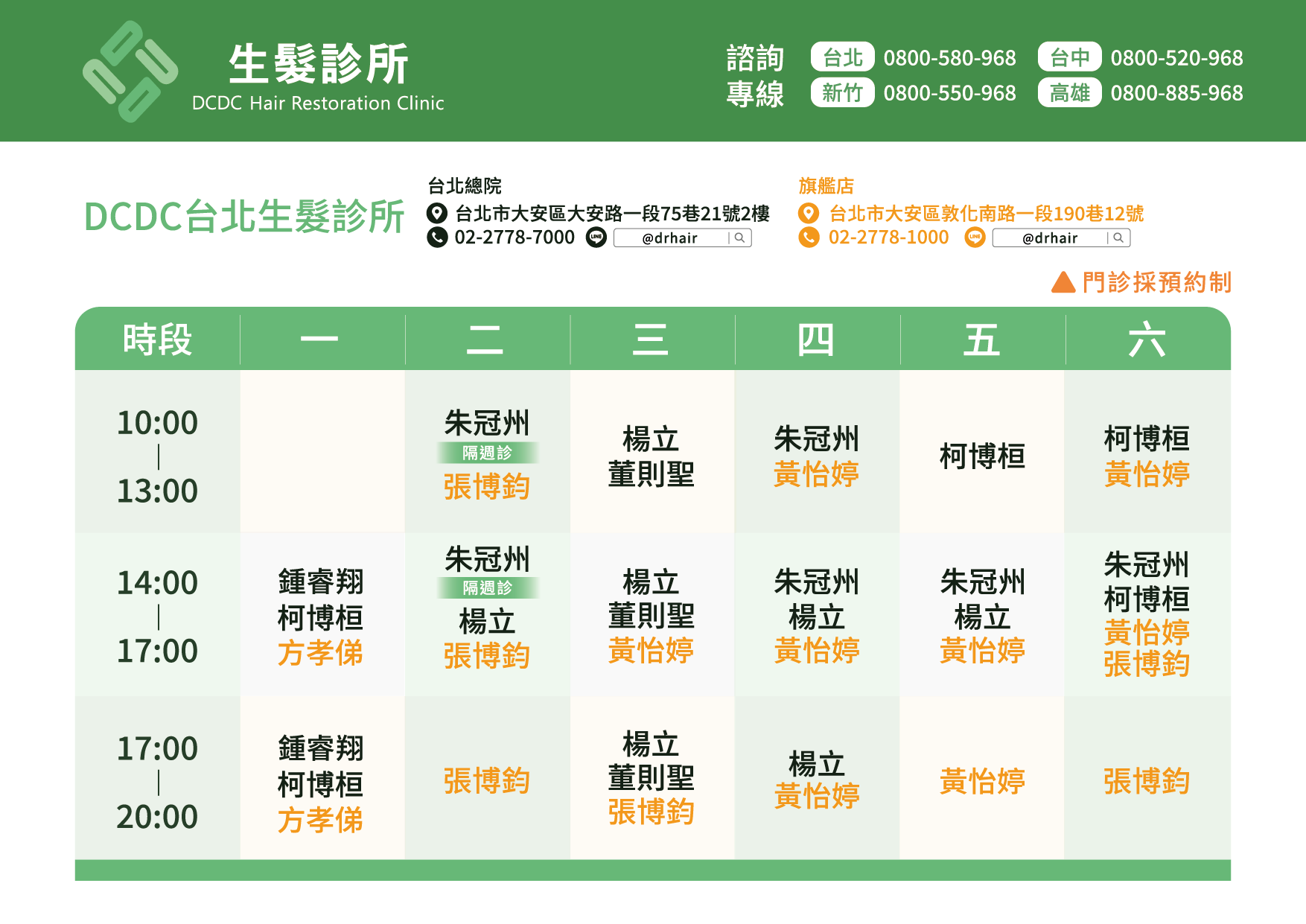Click the black phone icon
The height and width of the screenshot is (924, 1306).
tap(436, 238)
